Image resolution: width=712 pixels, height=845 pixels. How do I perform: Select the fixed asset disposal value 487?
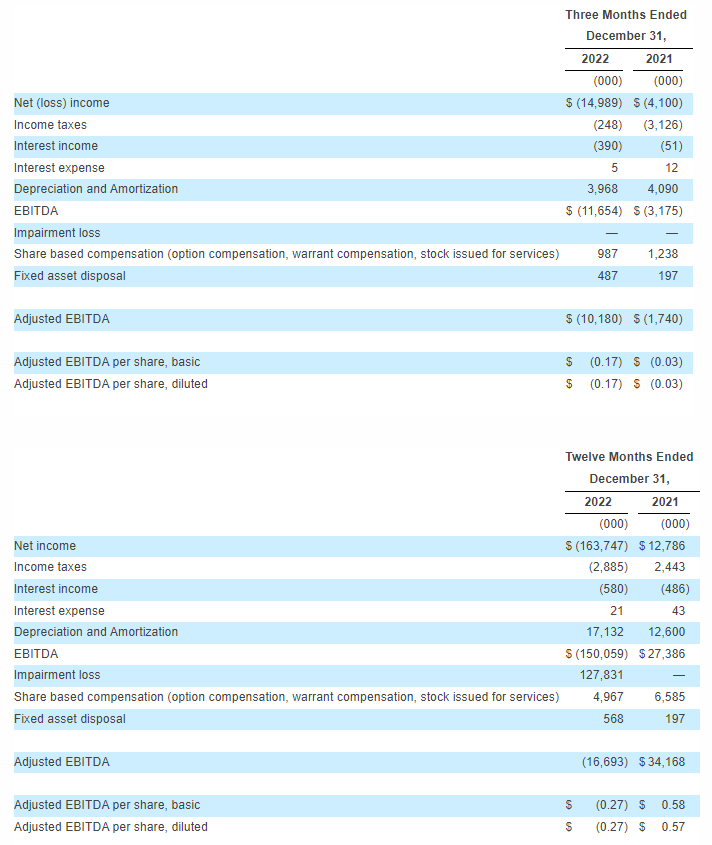pyautogui.click(x=607, y=276)
